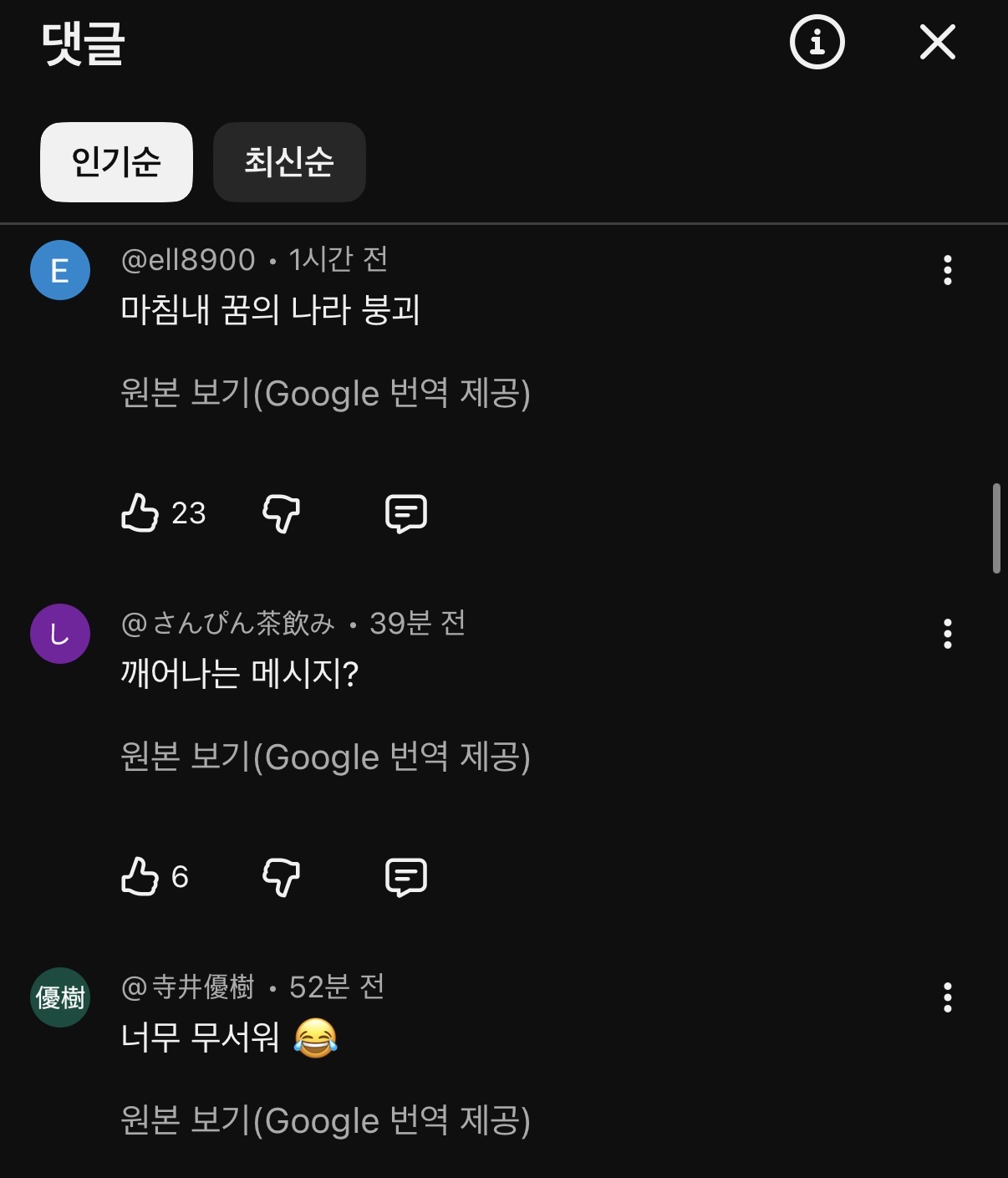Show original text of 너무 무서워 comment
This screenshot has width=1008, height=1178.
click(325, 1120)
